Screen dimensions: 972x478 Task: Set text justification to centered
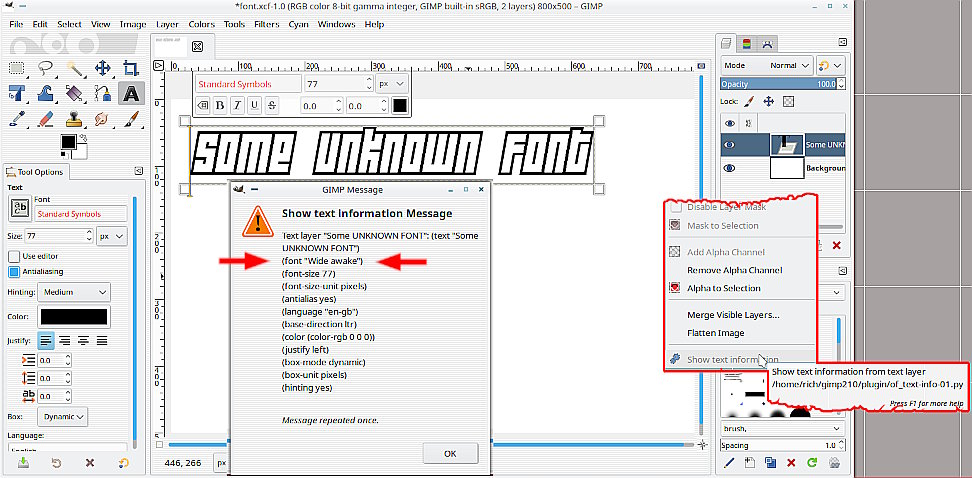(83, 340)
